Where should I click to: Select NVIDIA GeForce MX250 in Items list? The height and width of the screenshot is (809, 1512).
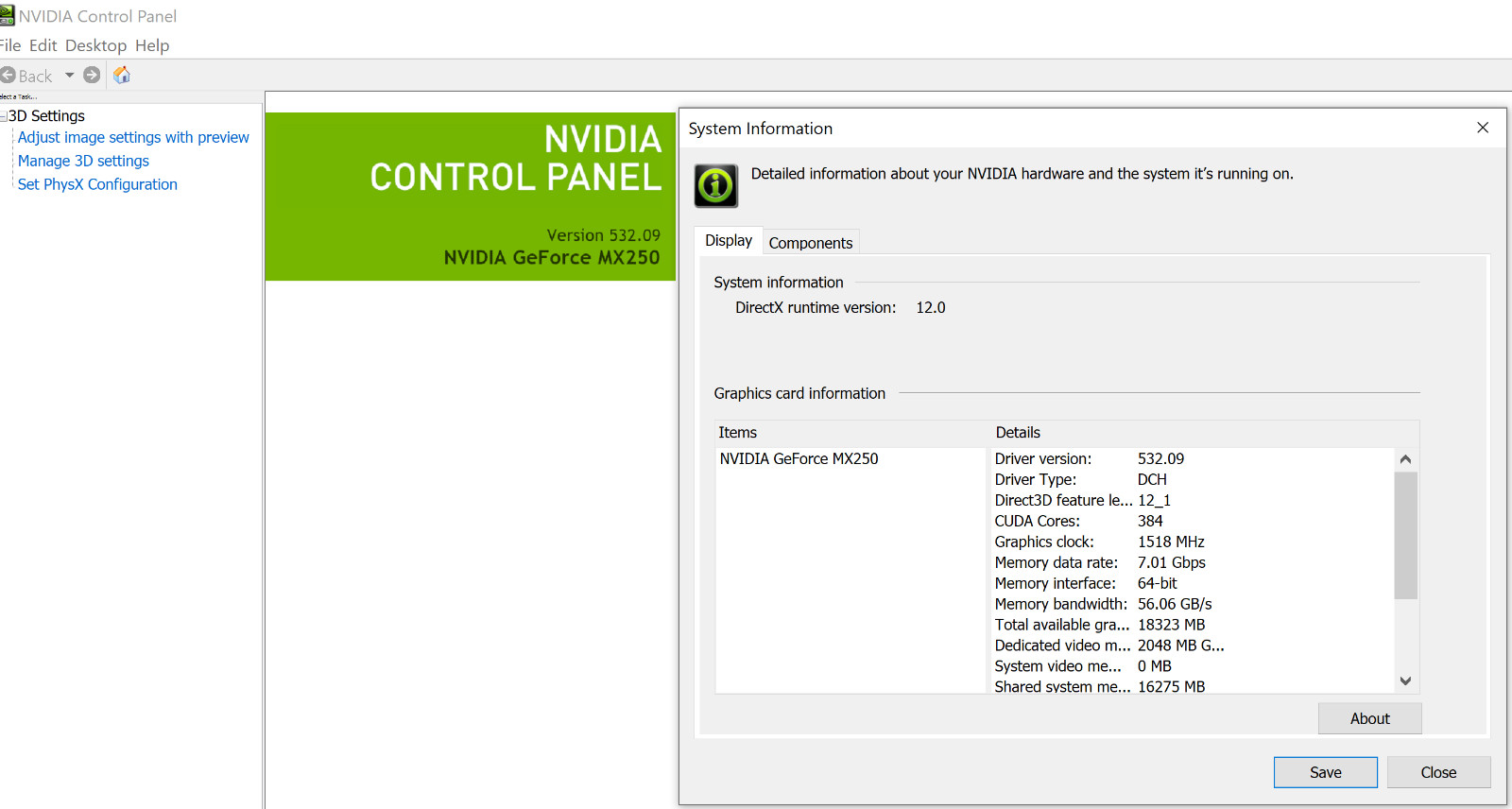click(799, 459)
